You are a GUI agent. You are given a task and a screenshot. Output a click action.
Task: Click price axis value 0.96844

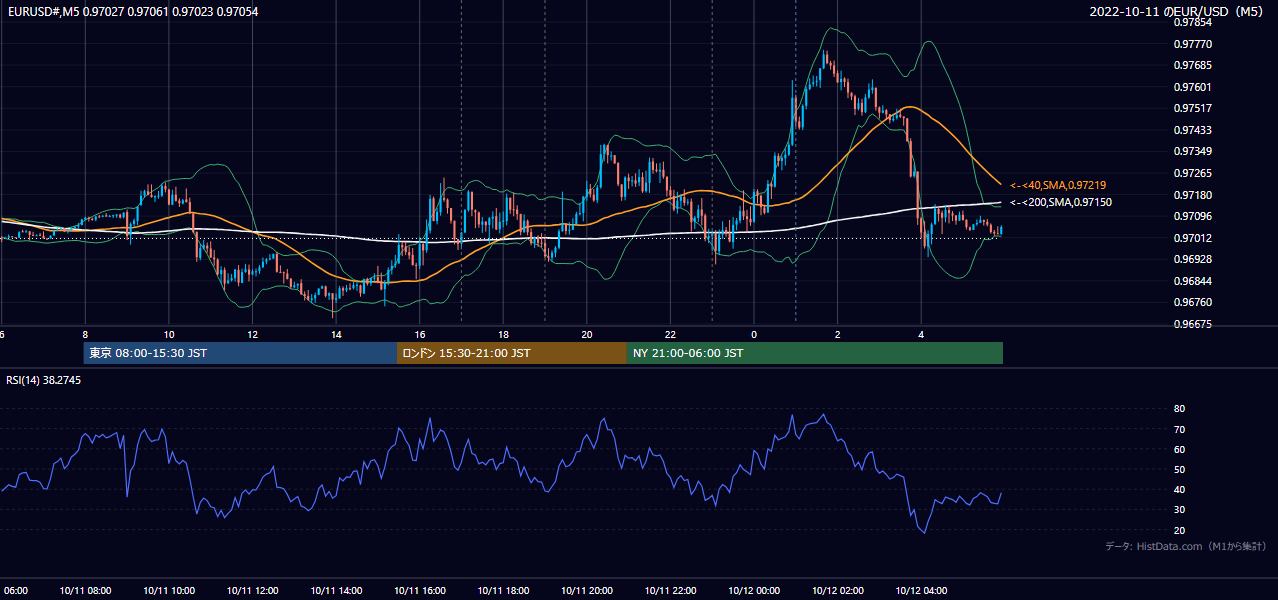click(1192, 281)
